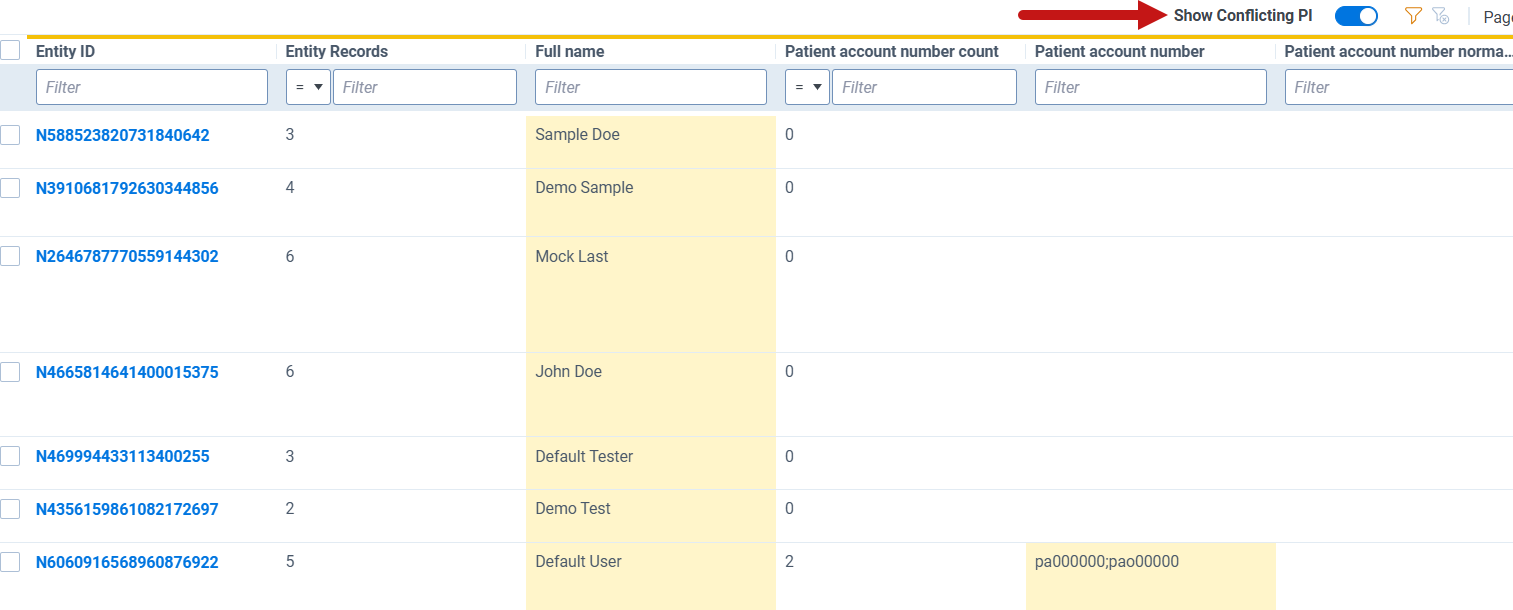
Task: Open entity N4356159861082172697
Action: [x=127, y=509]
